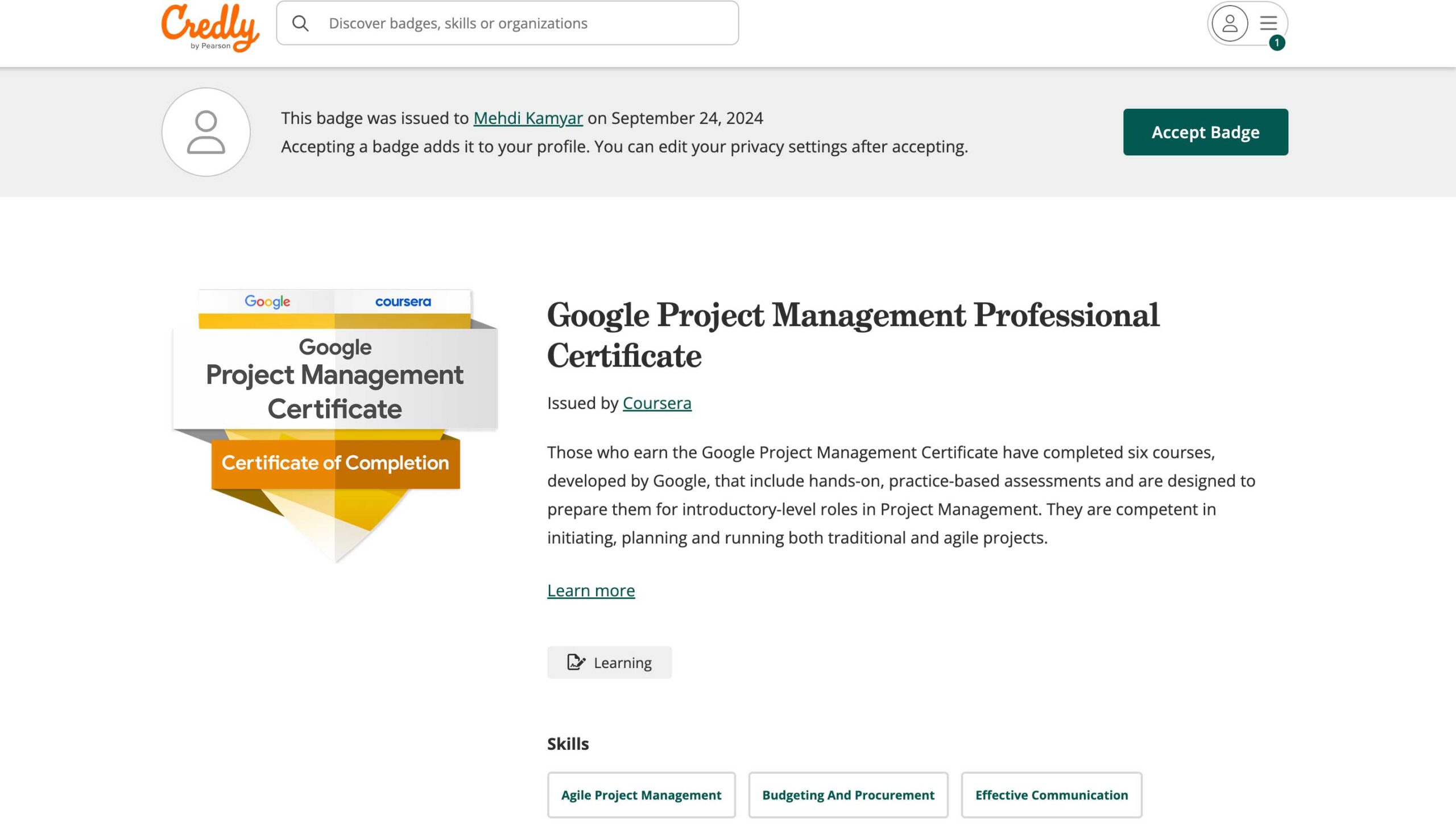Focus the Discover badges search field
Screen dimensions: 1456x825
point(512,23)
